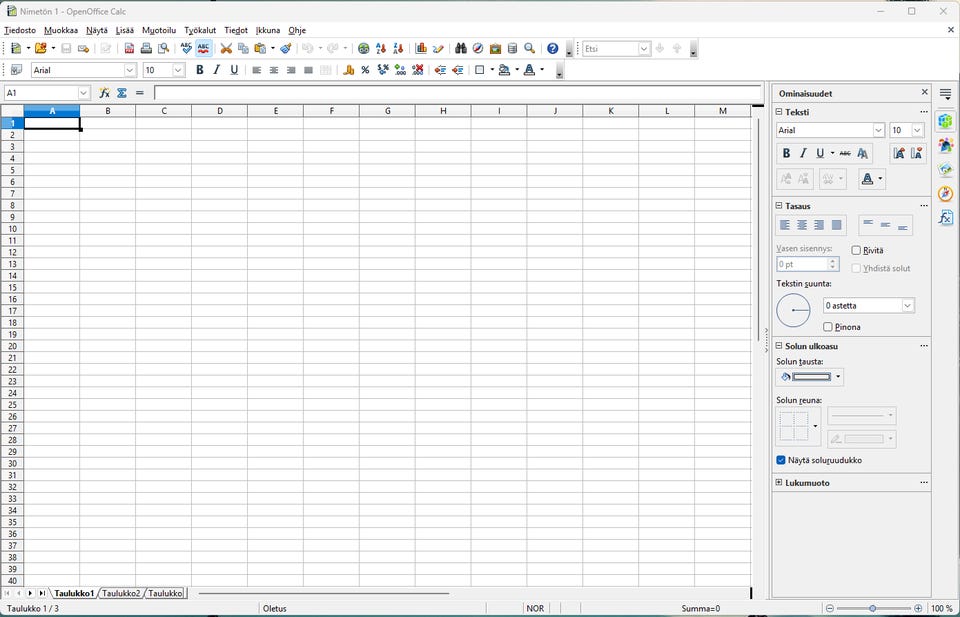Close the Ominaisuudet sidebar panel
This screenshot has height=617, width=960.
pos(924,92)
